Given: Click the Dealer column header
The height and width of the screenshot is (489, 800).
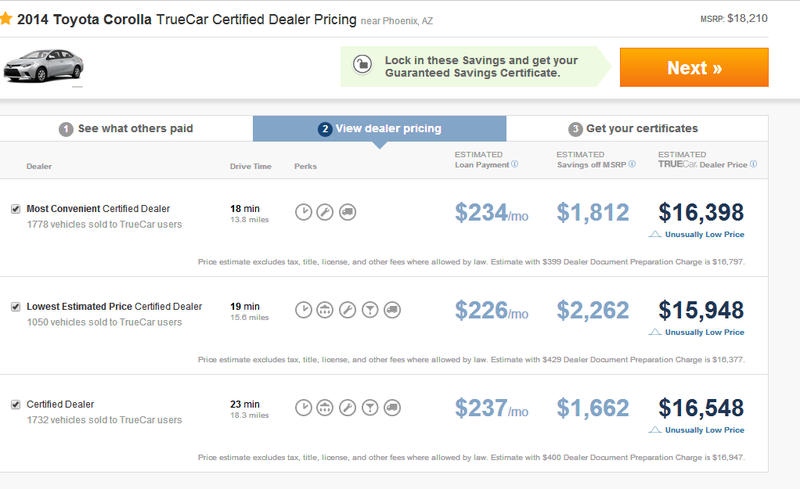Looking at the screenshot, I should click(39, 166).
